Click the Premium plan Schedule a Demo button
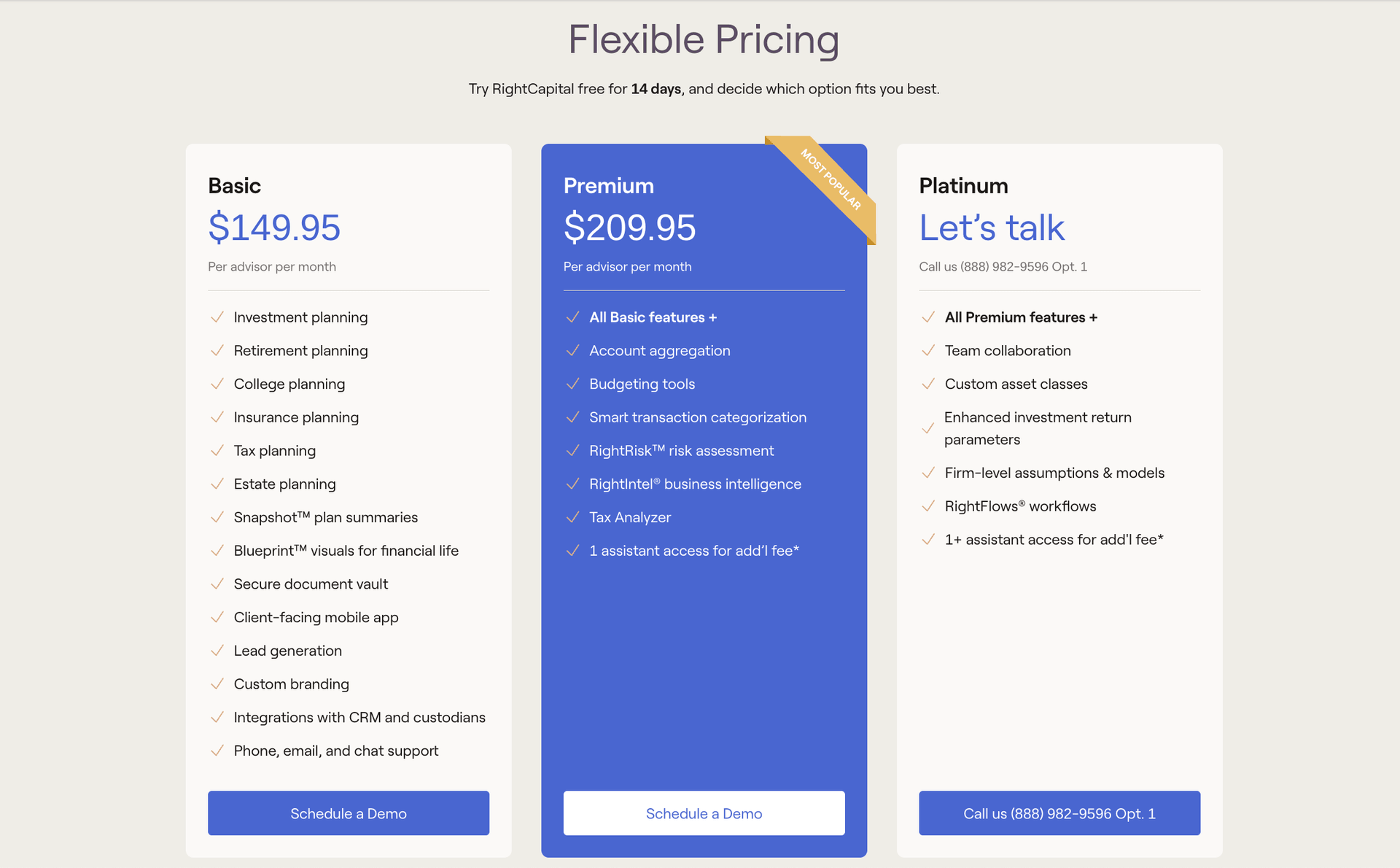 point(704,813)
